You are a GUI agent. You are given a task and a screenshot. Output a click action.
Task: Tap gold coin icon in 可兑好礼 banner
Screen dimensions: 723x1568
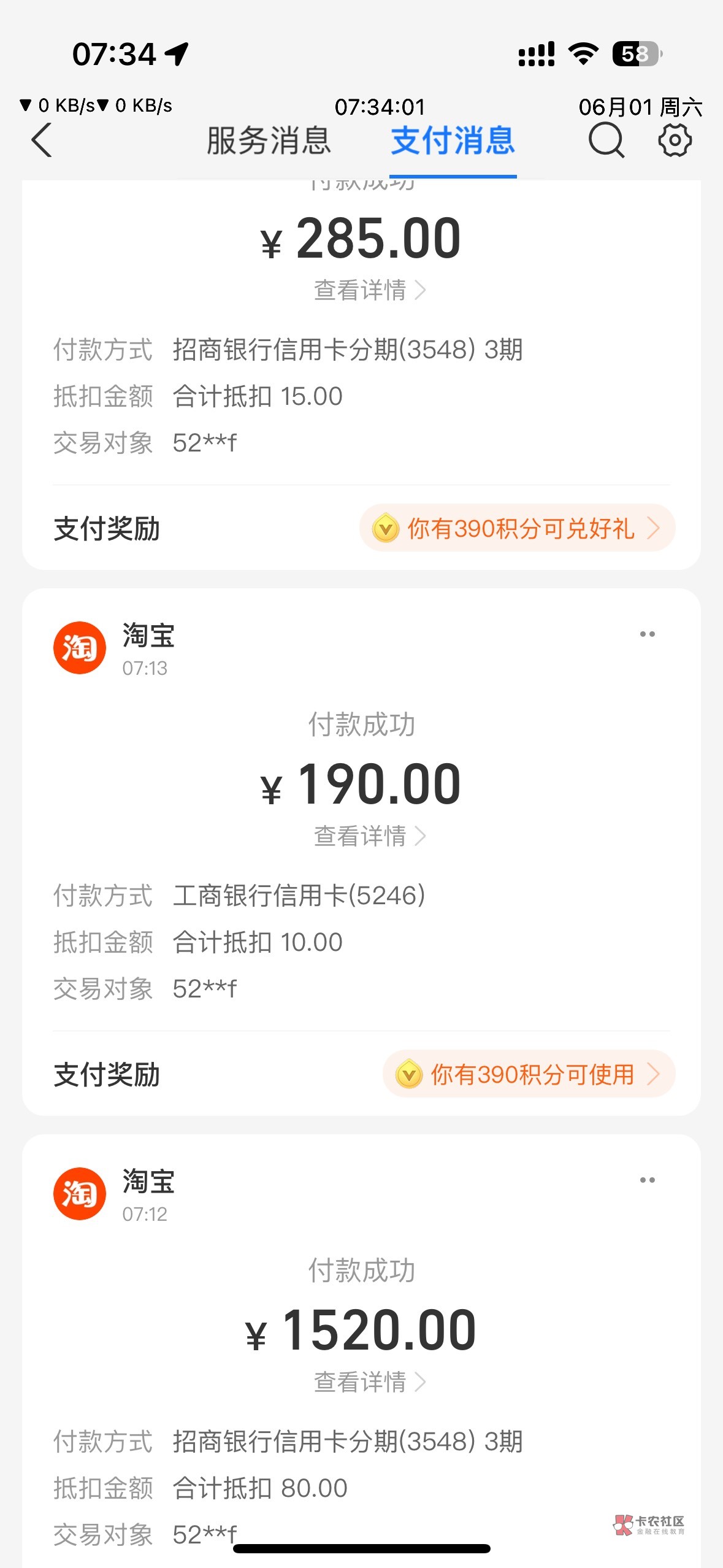click(386, 528)
